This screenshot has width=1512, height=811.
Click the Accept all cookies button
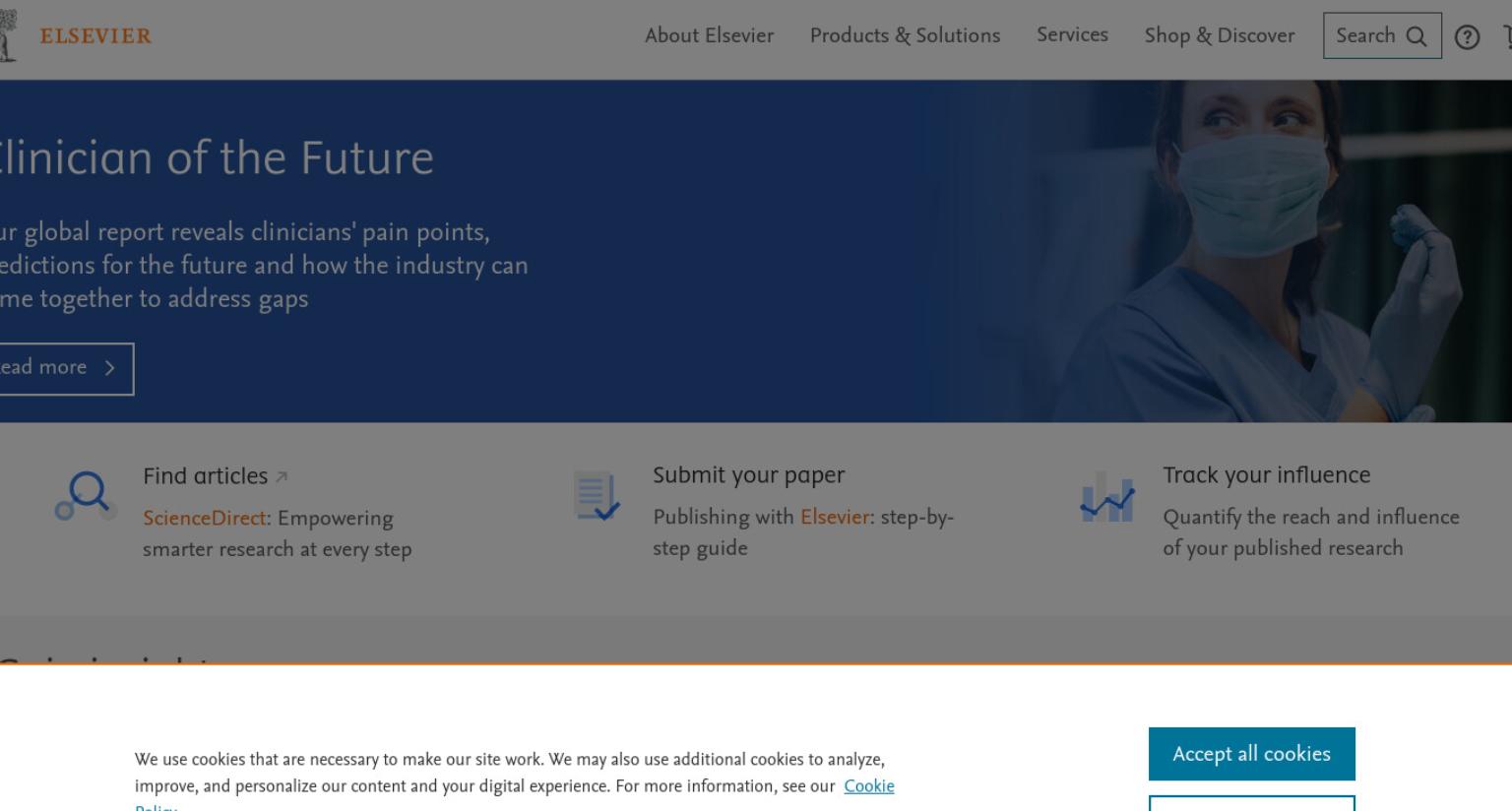[x=1251, y=754]
